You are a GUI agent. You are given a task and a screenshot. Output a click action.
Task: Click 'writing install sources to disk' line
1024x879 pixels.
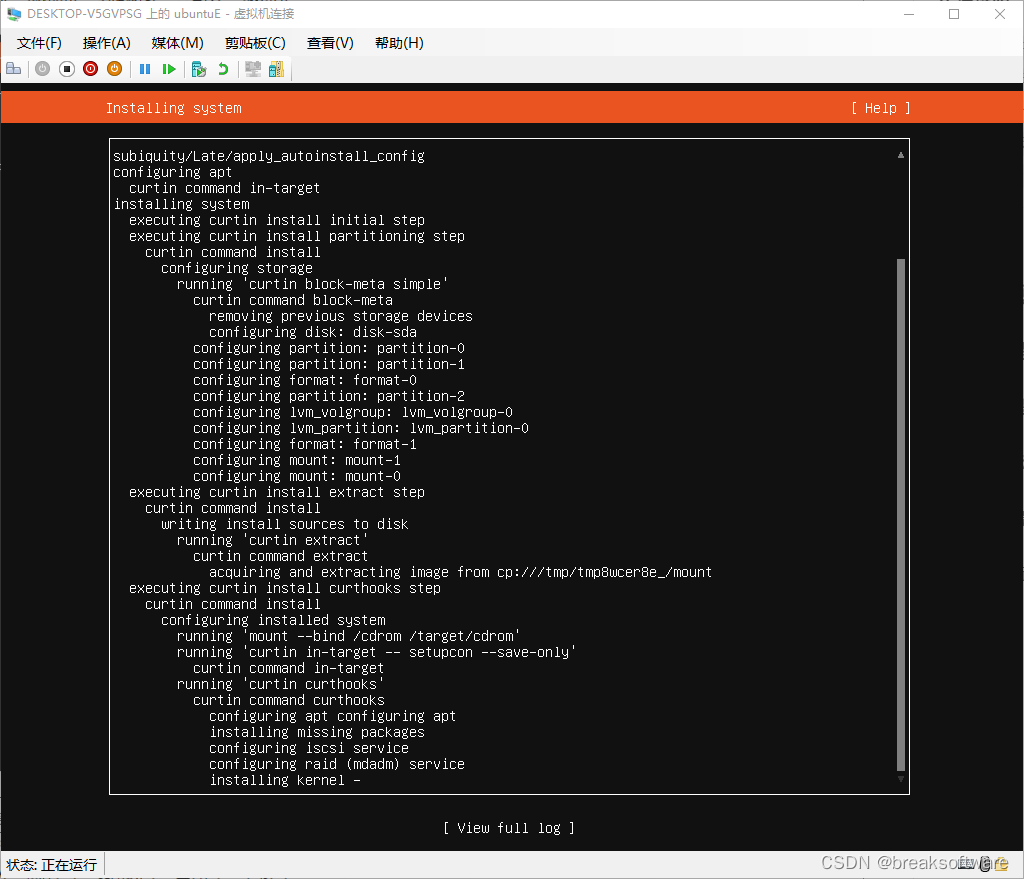[x=285, y=524]
